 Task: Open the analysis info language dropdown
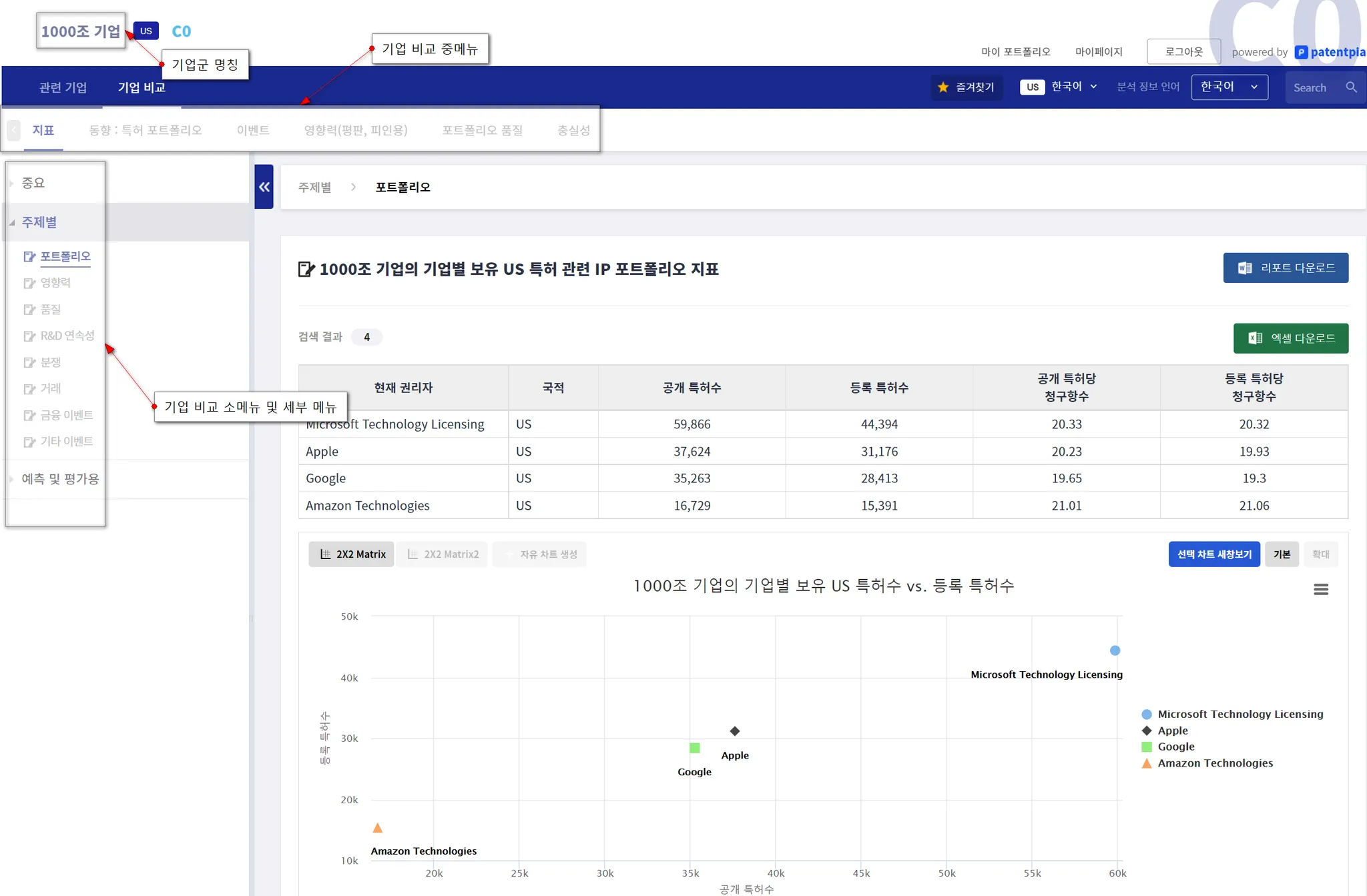pos(1229,87)
